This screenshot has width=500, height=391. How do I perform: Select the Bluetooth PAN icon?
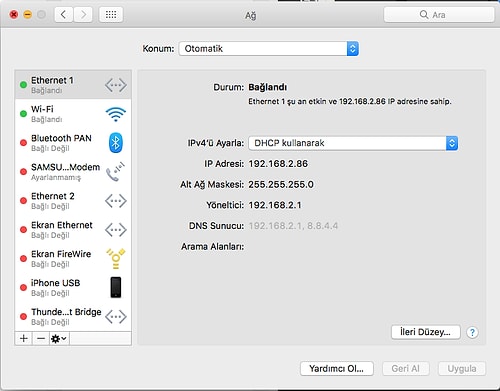click(116, 143)
